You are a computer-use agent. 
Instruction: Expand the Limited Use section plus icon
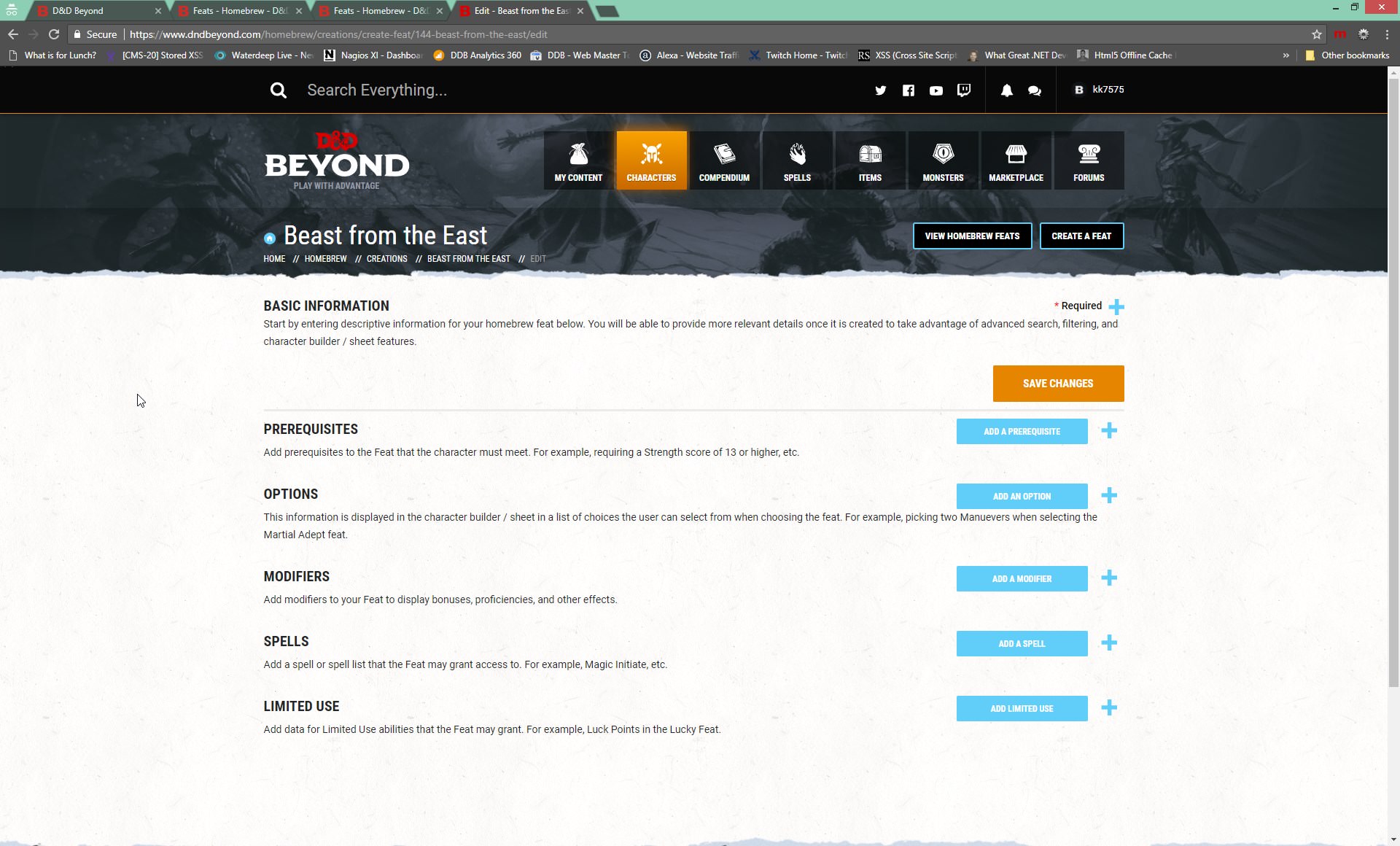[1109, 708]
